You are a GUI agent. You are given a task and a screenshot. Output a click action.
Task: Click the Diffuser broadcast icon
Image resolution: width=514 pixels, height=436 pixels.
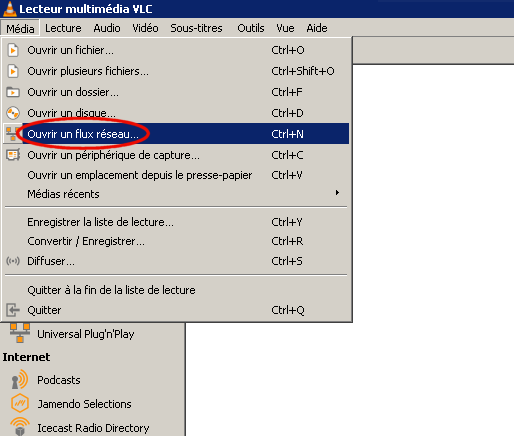click(13, 261)
